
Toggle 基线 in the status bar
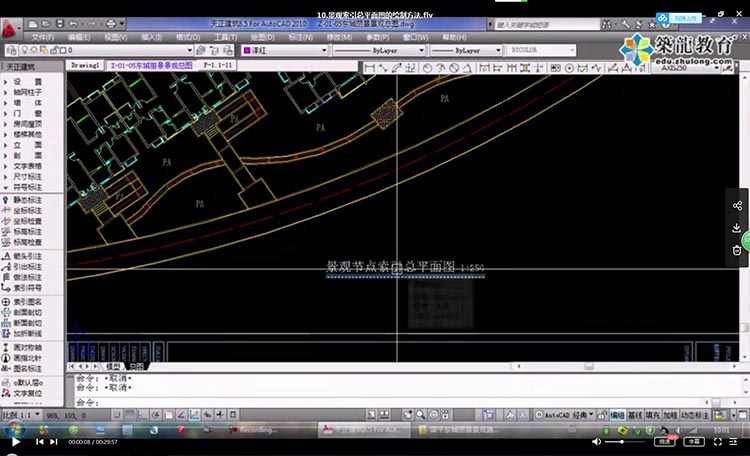(x=634, y=415)
